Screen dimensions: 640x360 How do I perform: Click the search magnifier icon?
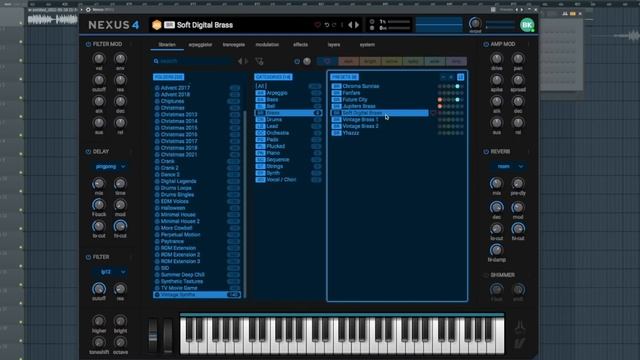pyautogui.click(x=156, y=61)
